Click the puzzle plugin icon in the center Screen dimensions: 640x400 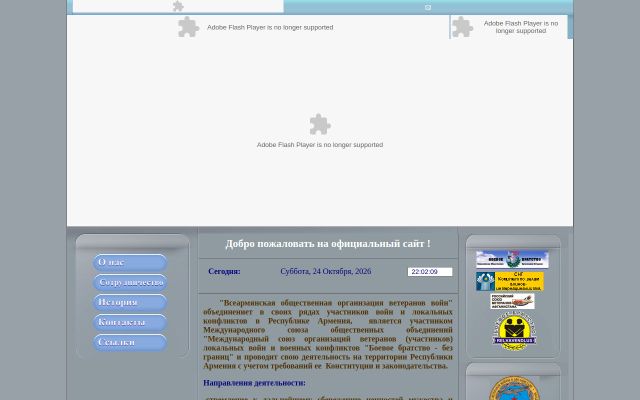click(x=320, y=124)
